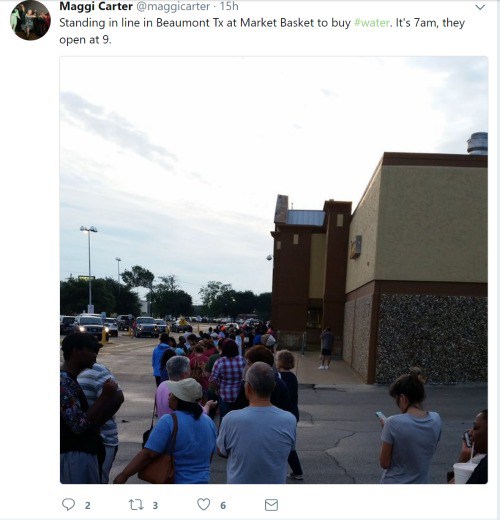Image resolution: width=500 pixels, height=520 pixels.
Task: Send tweet via direct message envelope icon
Action: pyautogui.click(x=271, y=505)
